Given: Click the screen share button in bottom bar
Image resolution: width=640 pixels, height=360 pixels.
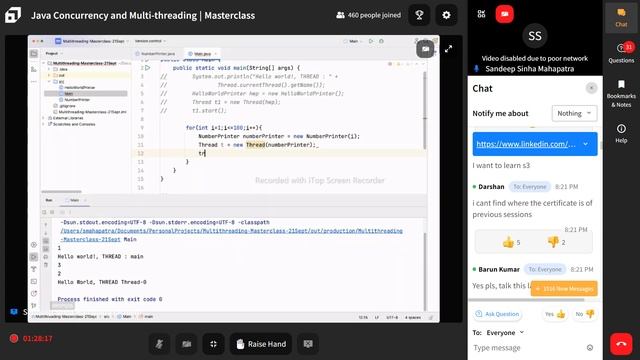Looking at the screenshot, I should point(308,344).
